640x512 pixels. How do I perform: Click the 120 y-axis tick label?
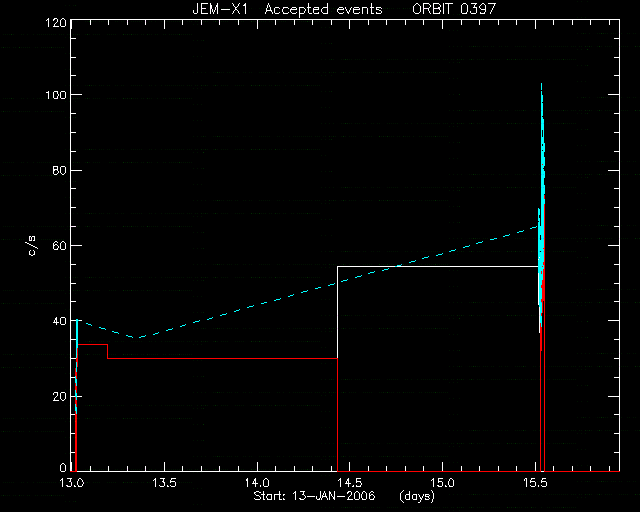(56, 22)
